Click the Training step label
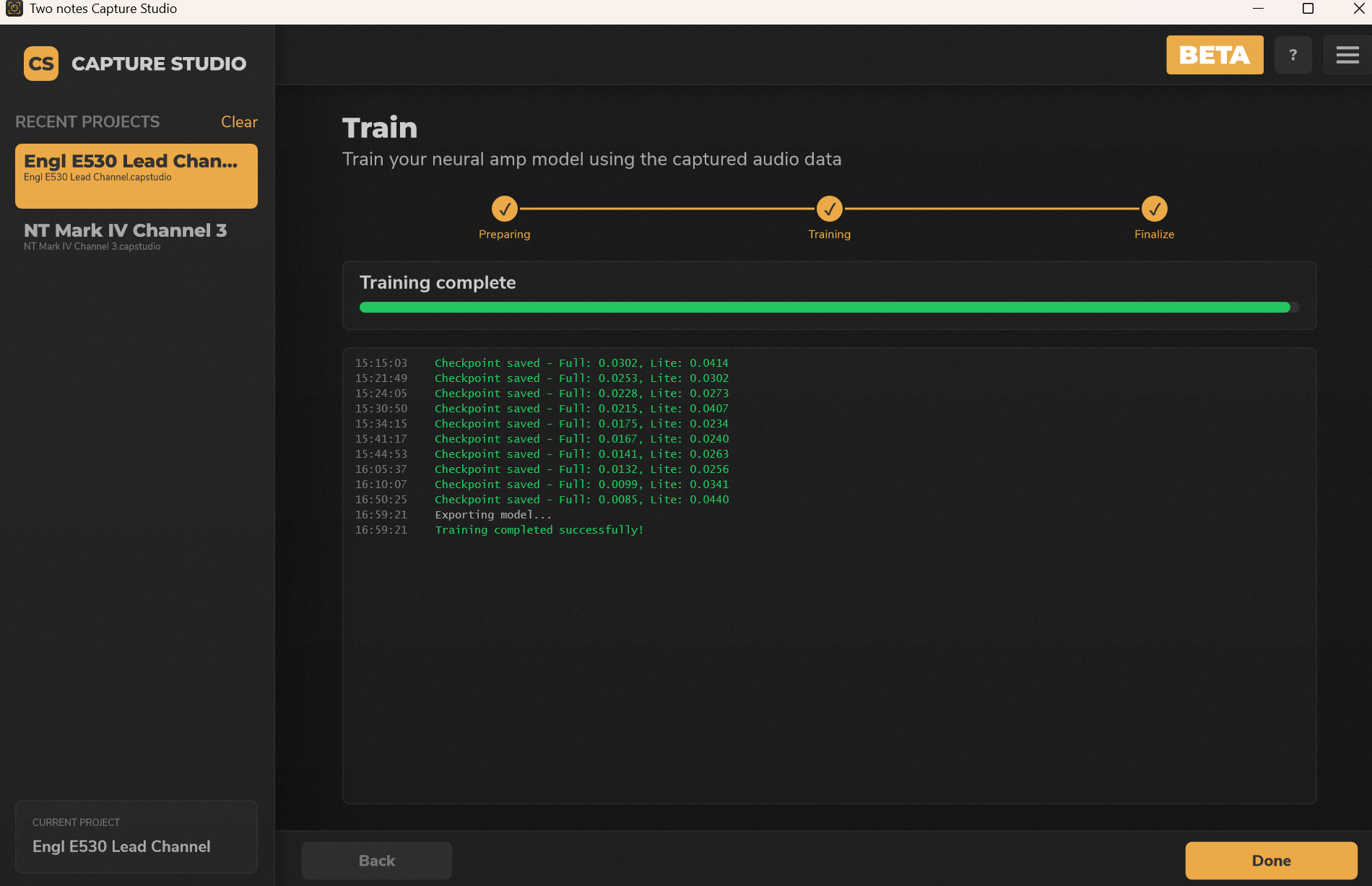The width and height of the screenshot is (1372, 886). coord(829,235)
